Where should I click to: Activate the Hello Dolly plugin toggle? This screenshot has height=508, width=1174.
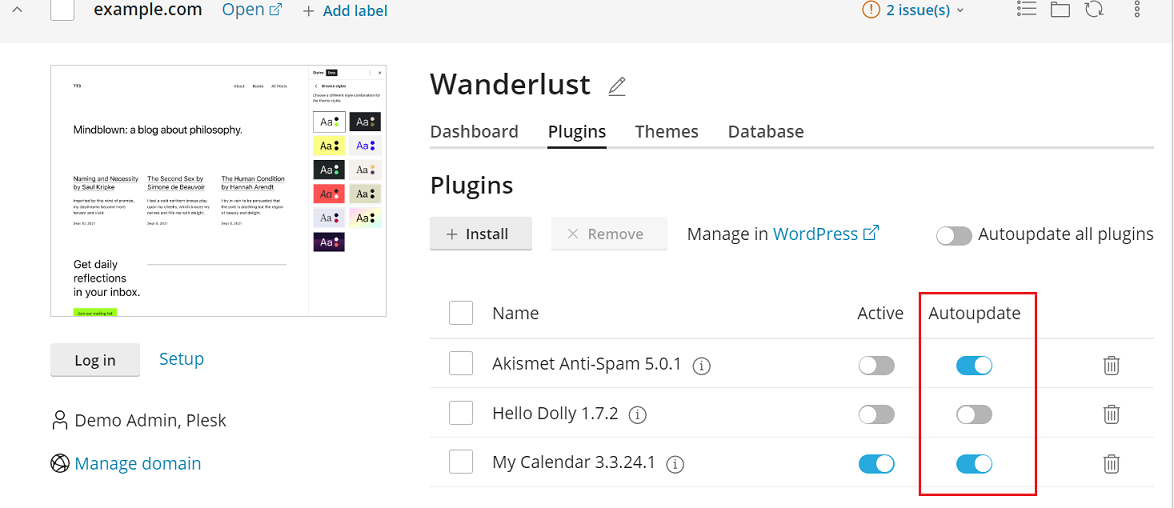pos(876,414)
